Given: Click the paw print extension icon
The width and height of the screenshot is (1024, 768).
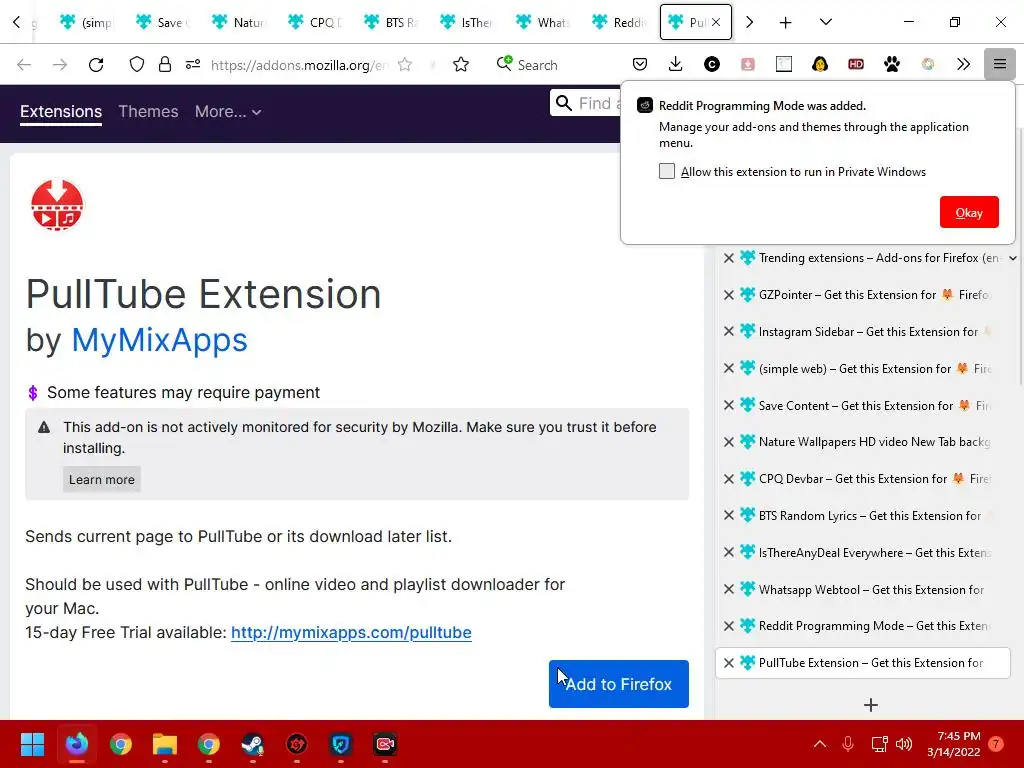Looking at the screenshot, I should (x=891, y=64).
